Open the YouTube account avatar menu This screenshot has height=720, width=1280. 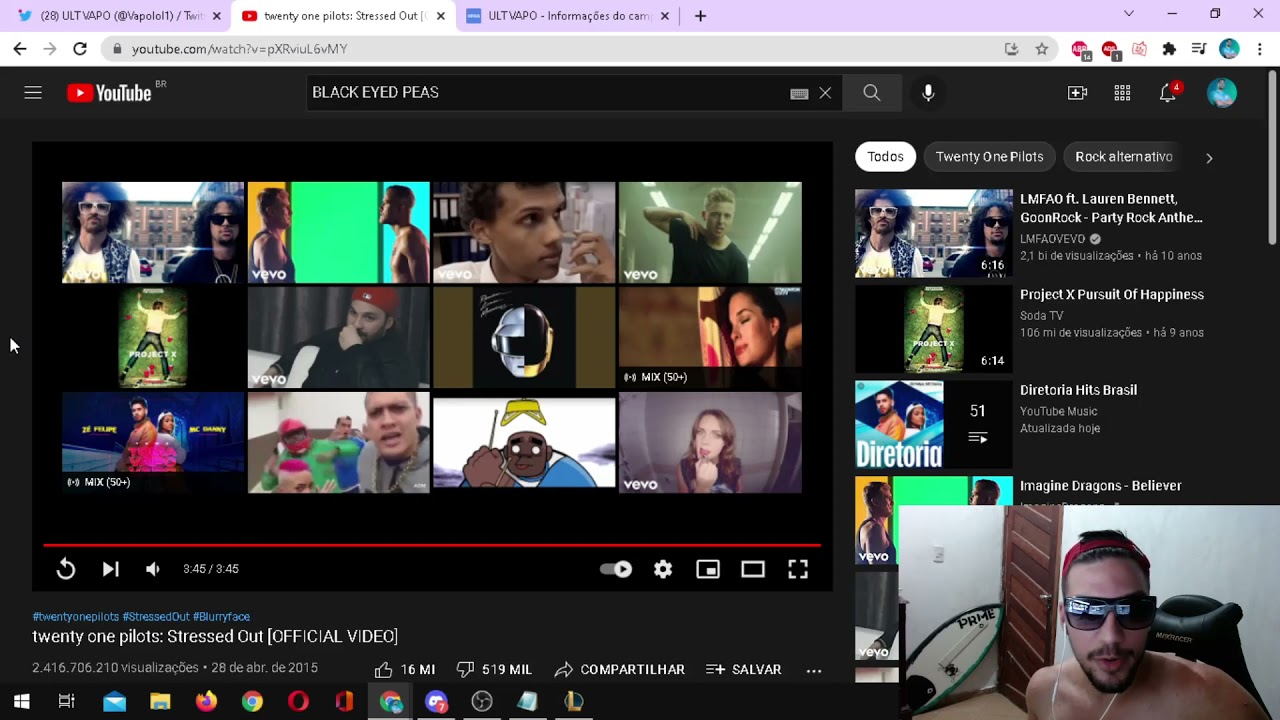click(1222, 93)
